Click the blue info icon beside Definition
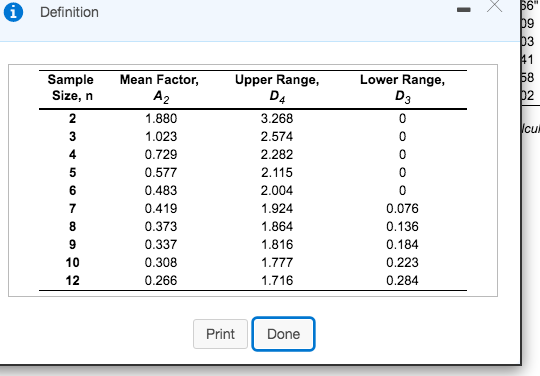The image size is (540, 376). click(x=13, y=12)
